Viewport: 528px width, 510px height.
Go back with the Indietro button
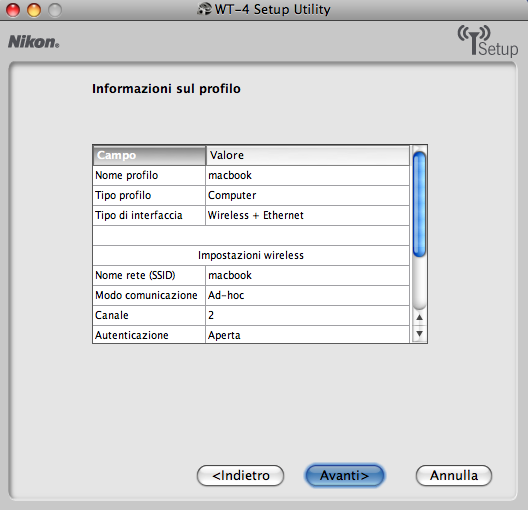coord(240,475)
